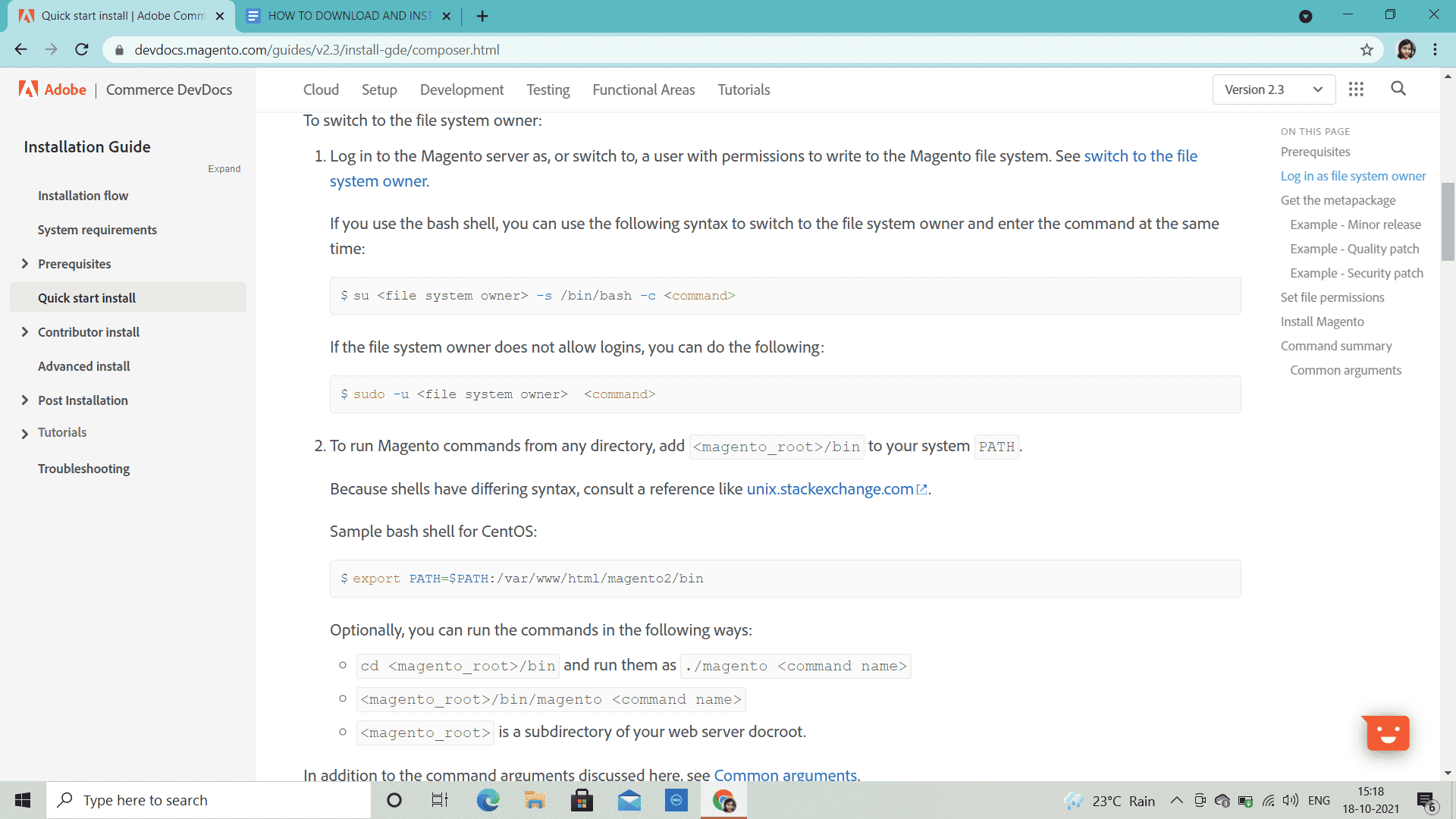Expand the Tutorials sidebar section
Screen dimensions: 1456x819
coord(24,433)
